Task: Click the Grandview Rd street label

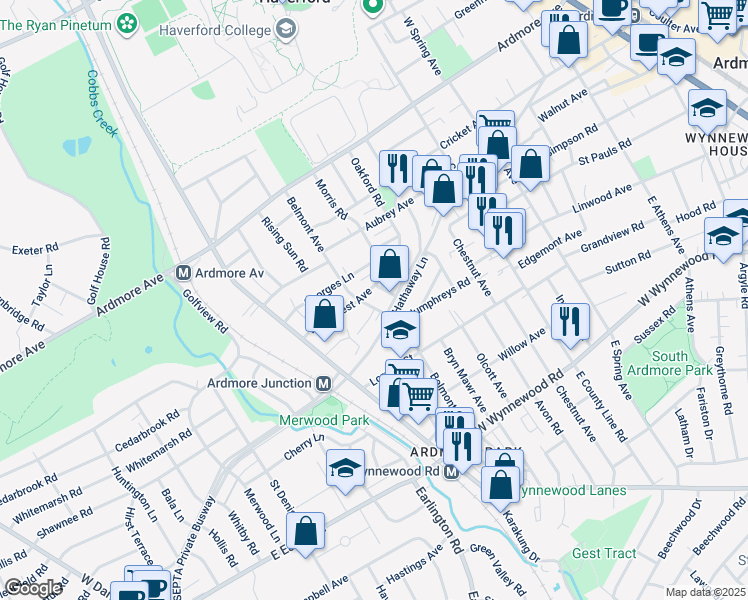Action: pos(613,237)
